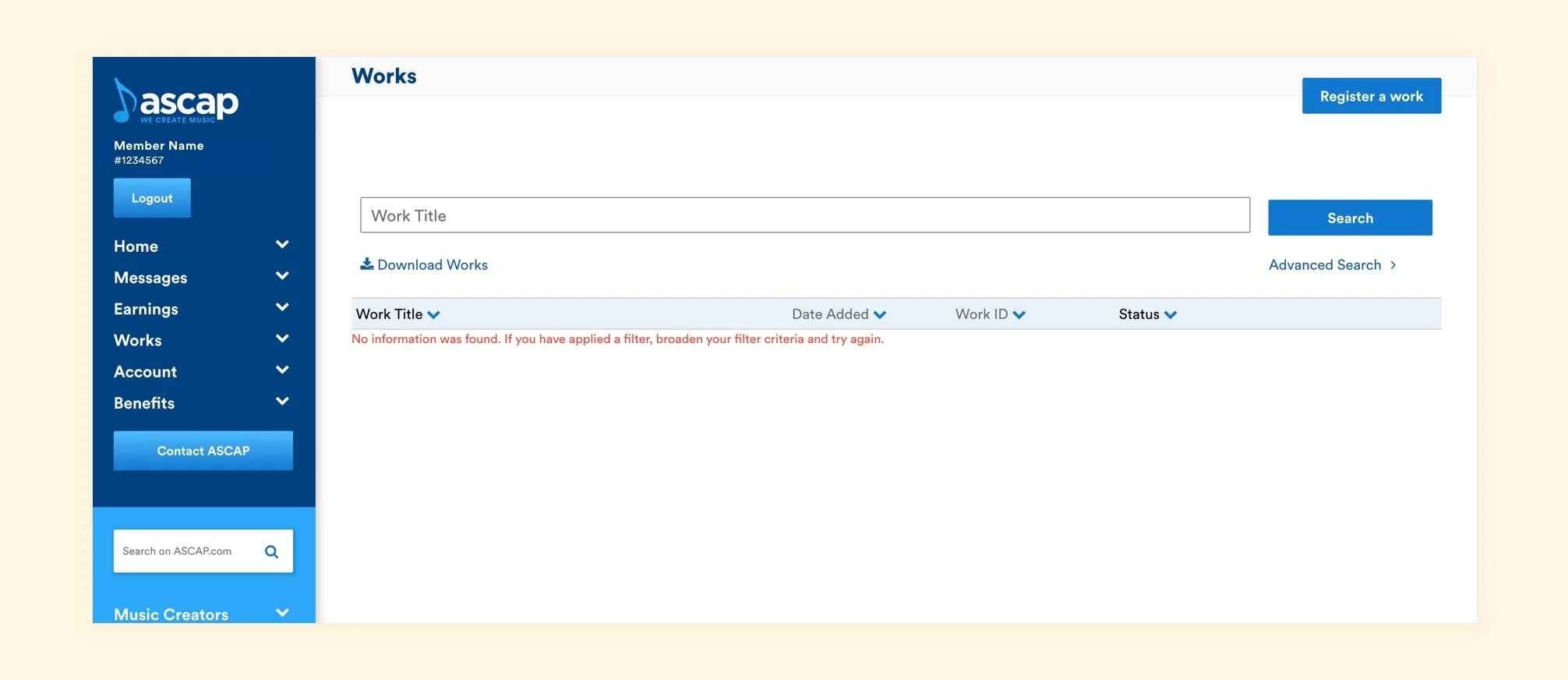Click the magnifier icon in ASCAP.com search
The height and width of the screenshot is (680, 1568).
coord(271,551)
